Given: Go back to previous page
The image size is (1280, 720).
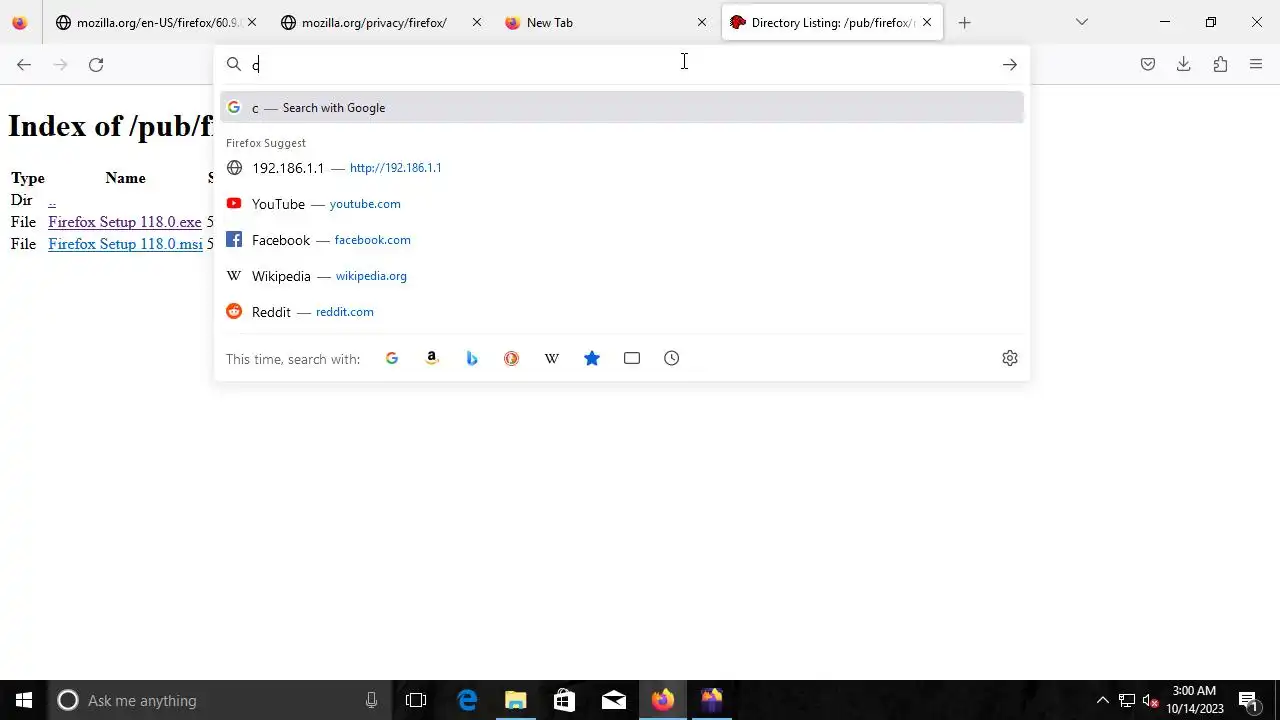Looking at the screenshot, I should (24, 64).
